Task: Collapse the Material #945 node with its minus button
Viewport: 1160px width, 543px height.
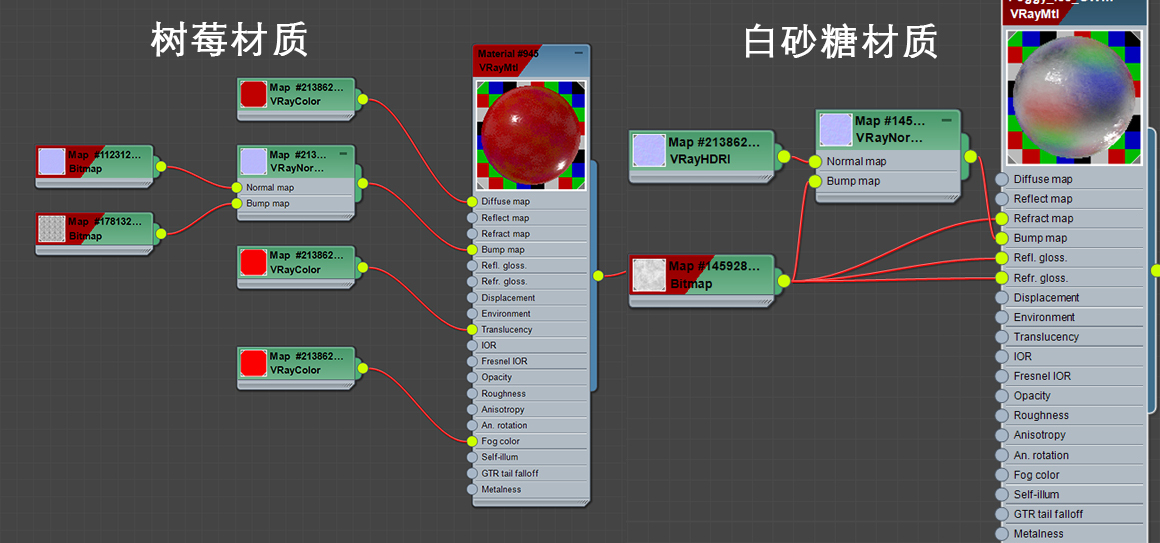Action: (x=579, y=53)
